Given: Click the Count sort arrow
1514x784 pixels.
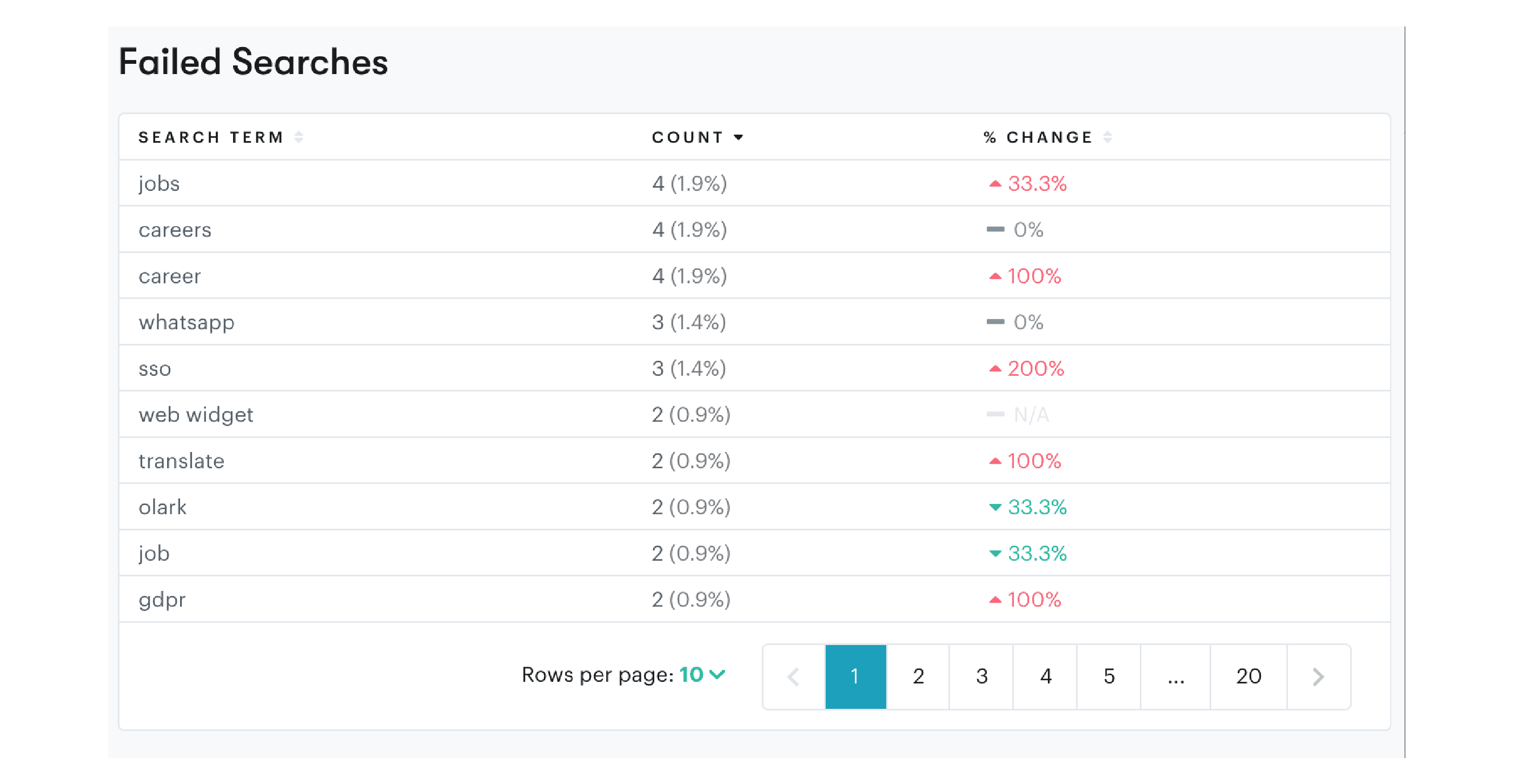Looking at the screenshot, I should pos(738,137).
